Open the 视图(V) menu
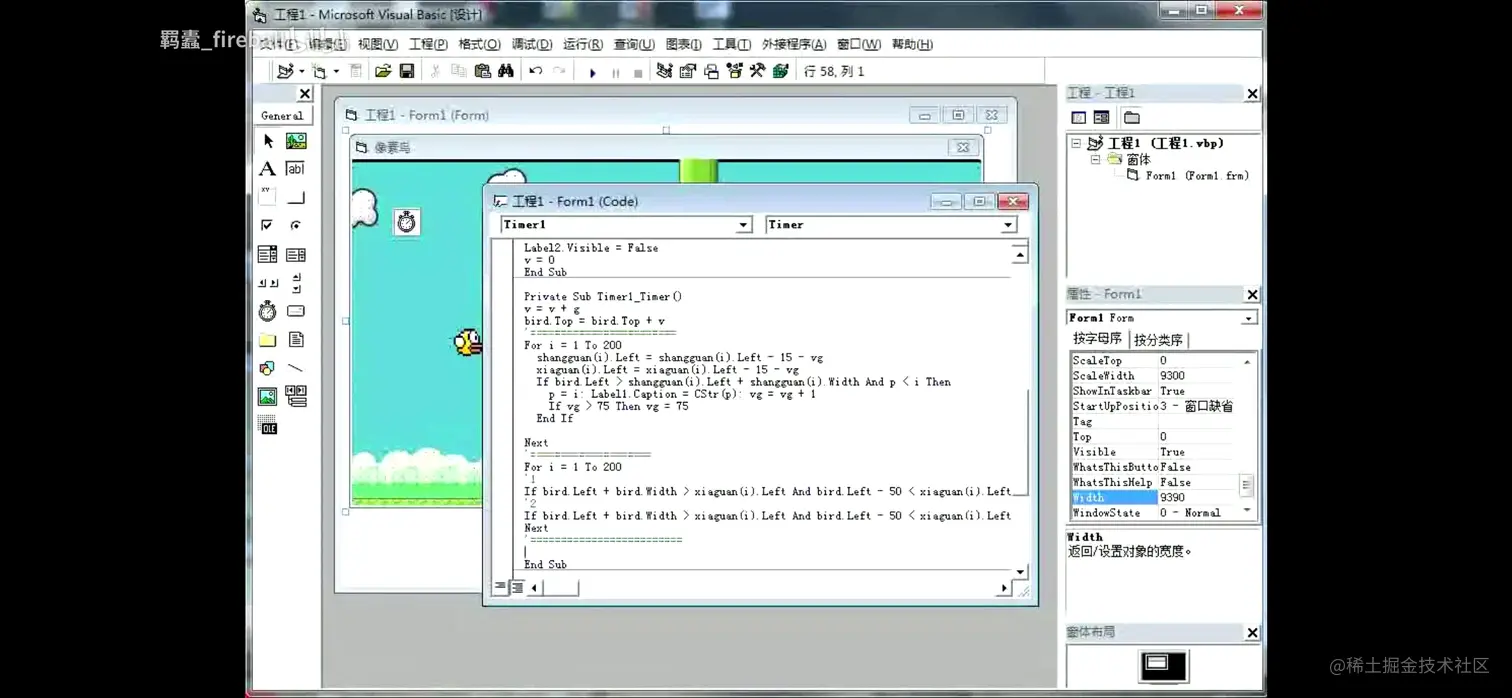The width and height of the screenshot is (1512, 698). pos(378,44)
